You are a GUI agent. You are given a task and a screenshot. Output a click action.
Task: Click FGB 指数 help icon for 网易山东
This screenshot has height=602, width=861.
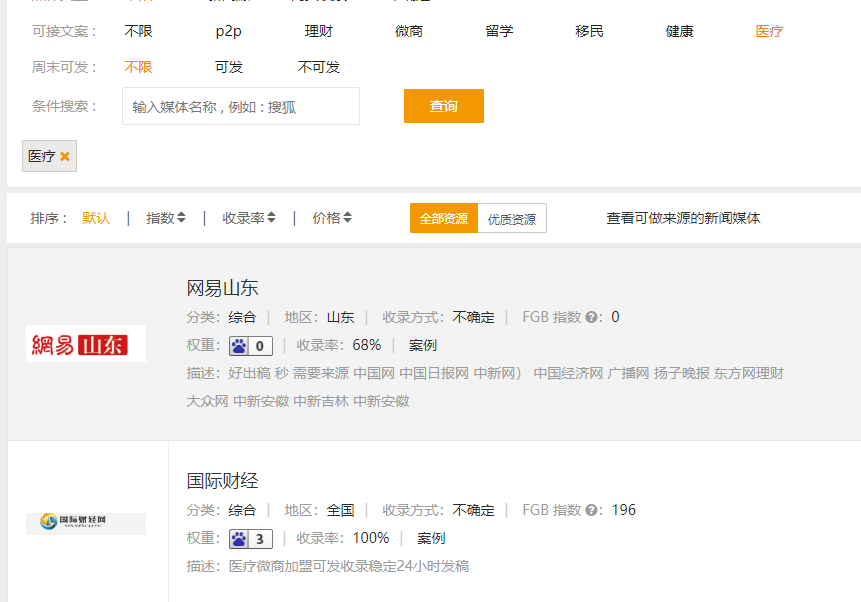591,317
